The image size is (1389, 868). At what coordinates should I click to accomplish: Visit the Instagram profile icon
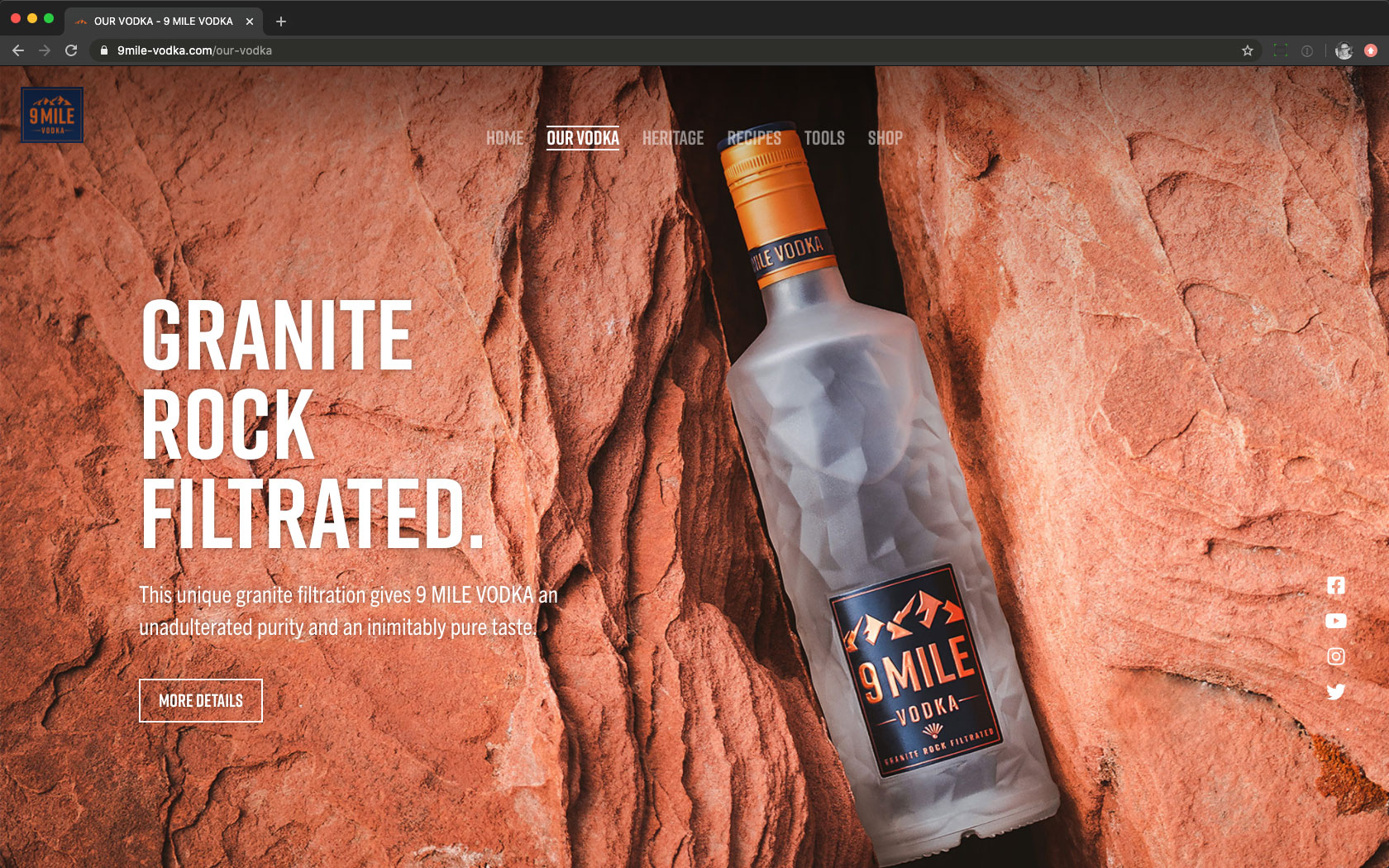click(1335, 656)
